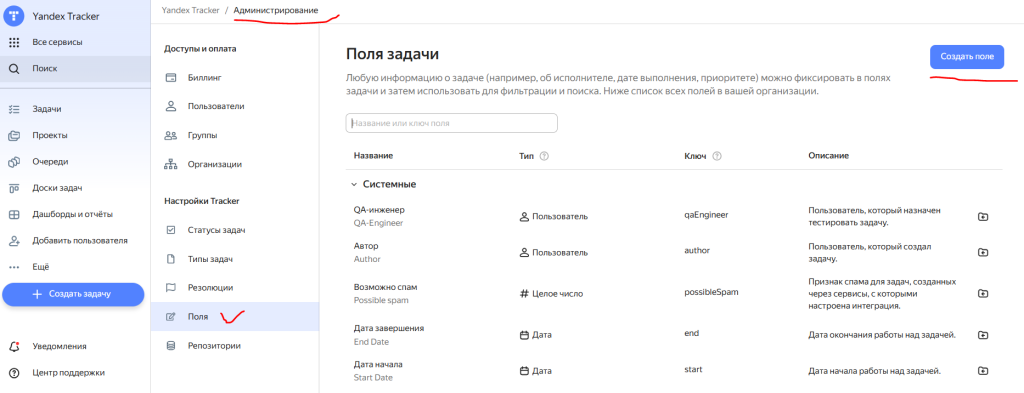Click the Дата завершения field name
This screenshot has width=1024, height=393.
(x=389, y=328)
